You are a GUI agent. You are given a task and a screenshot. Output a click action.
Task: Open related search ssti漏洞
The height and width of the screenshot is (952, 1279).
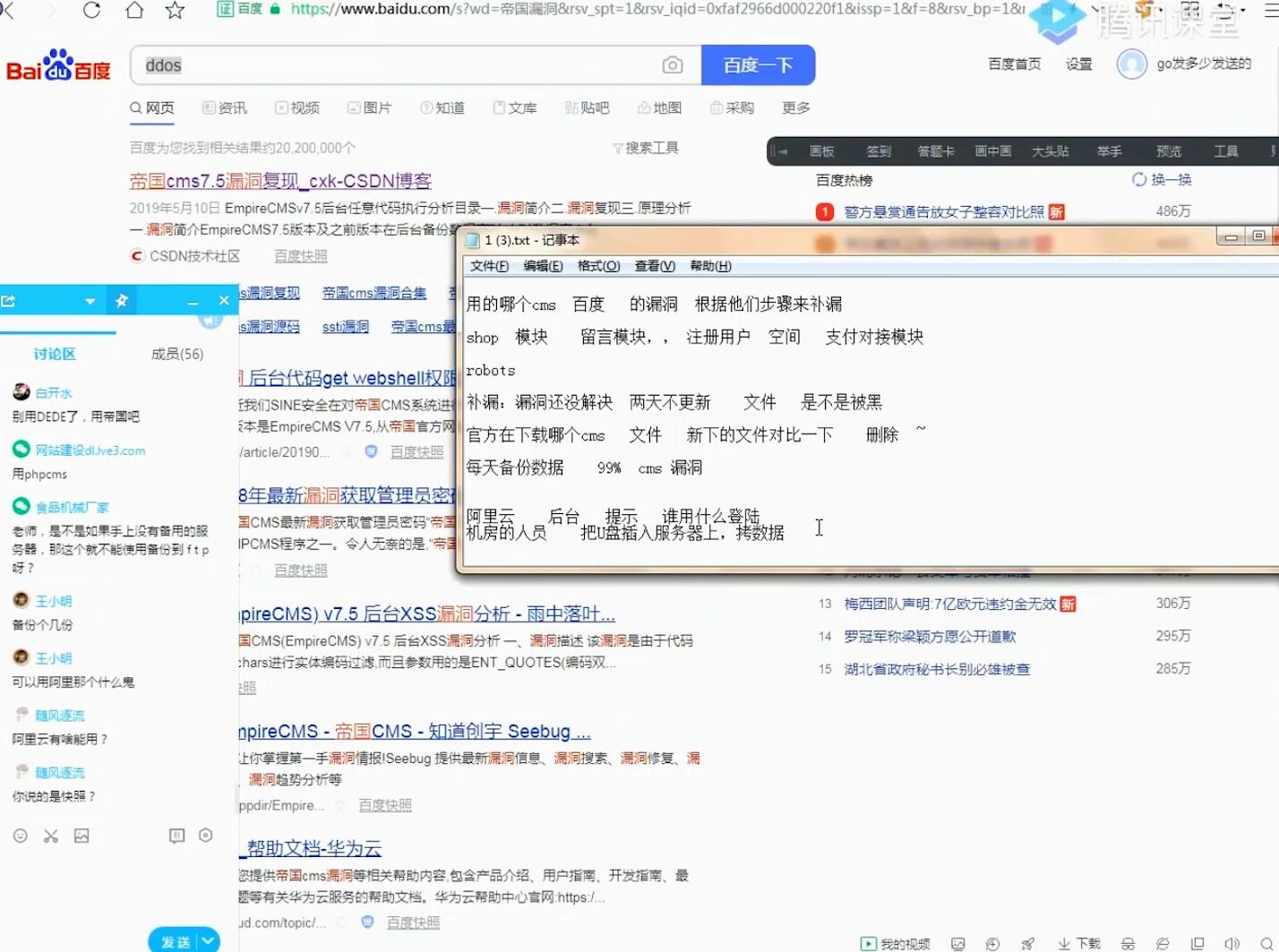346,327
